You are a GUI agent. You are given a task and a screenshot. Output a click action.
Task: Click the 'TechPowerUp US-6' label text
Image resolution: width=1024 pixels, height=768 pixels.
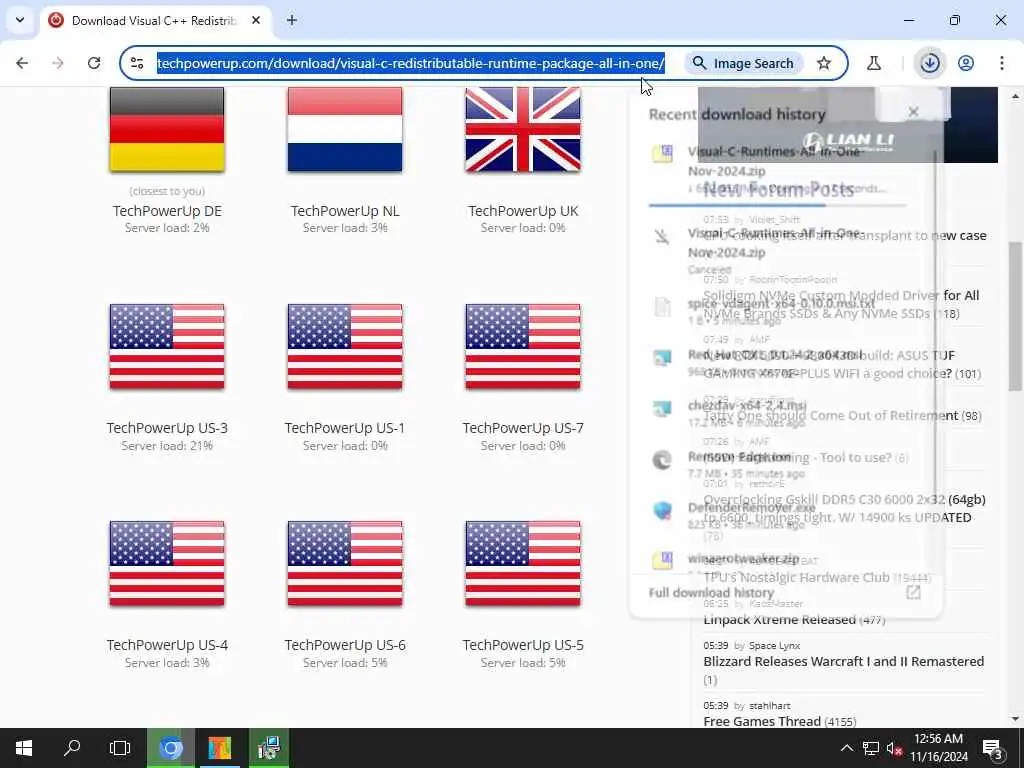point(345,645)
